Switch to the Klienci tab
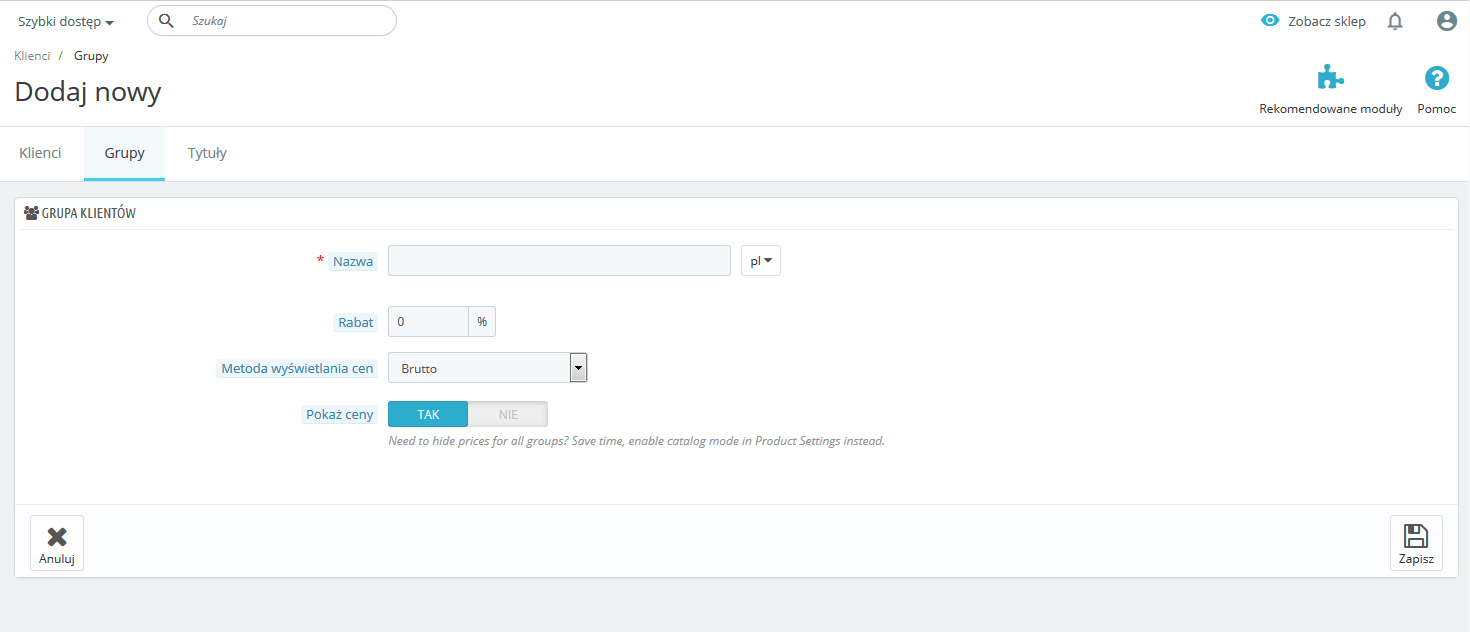Viewport: 1470px width, 632px height. tap(41, 153)
